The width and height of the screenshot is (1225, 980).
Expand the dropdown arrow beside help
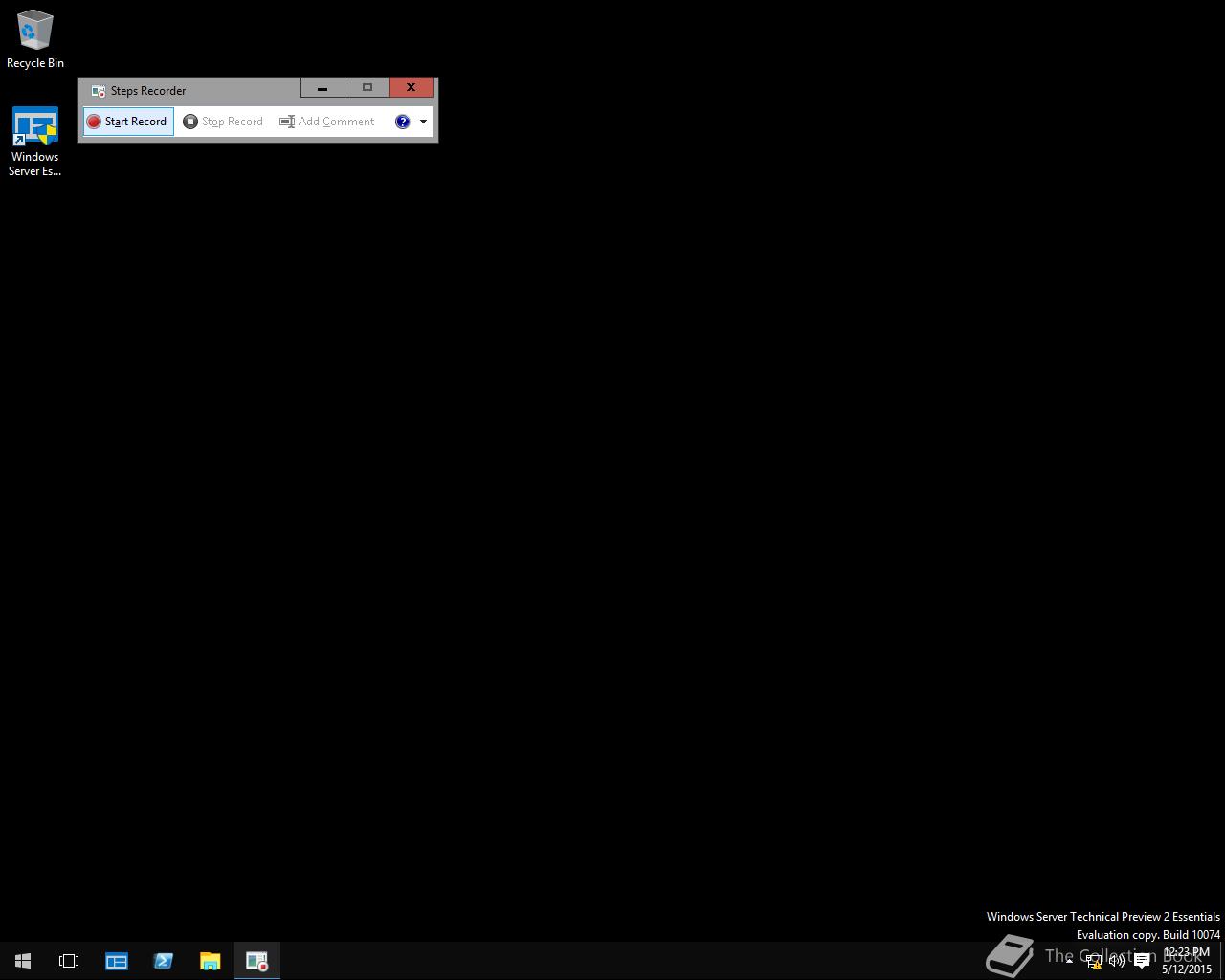[423, 122]
